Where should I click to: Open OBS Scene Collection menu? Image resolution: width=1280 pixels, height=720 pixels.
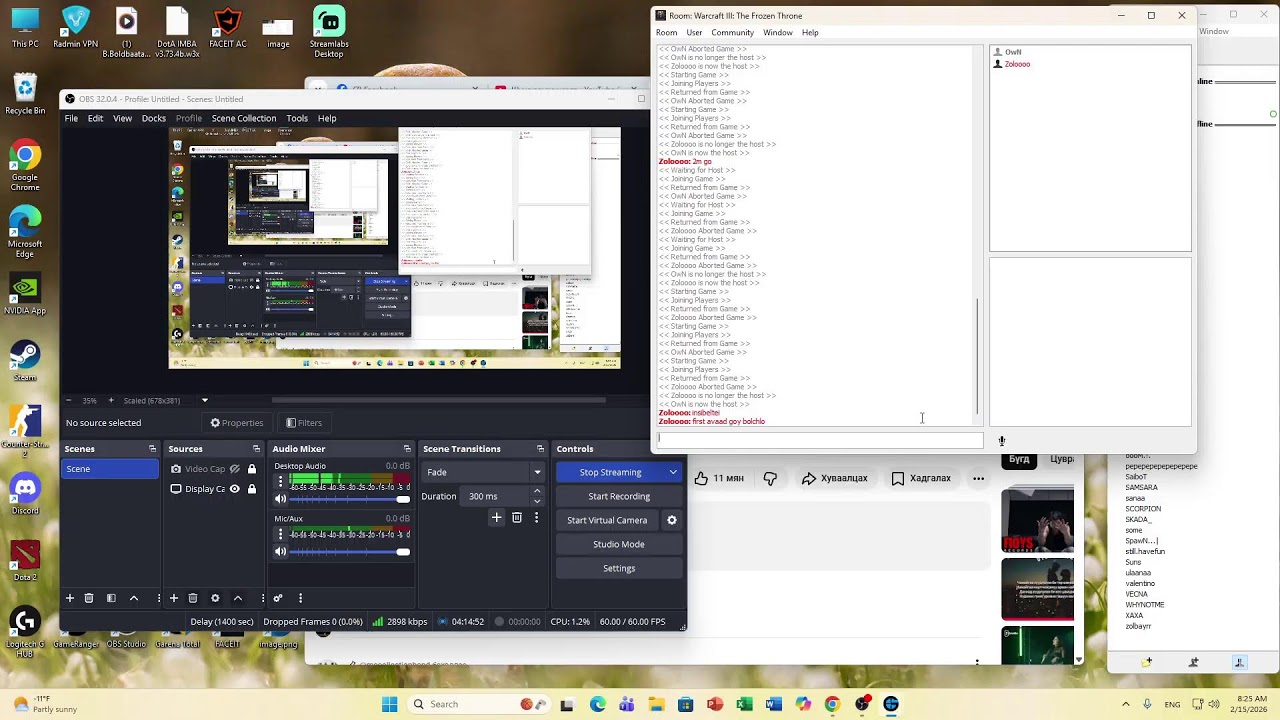point(244,118)
